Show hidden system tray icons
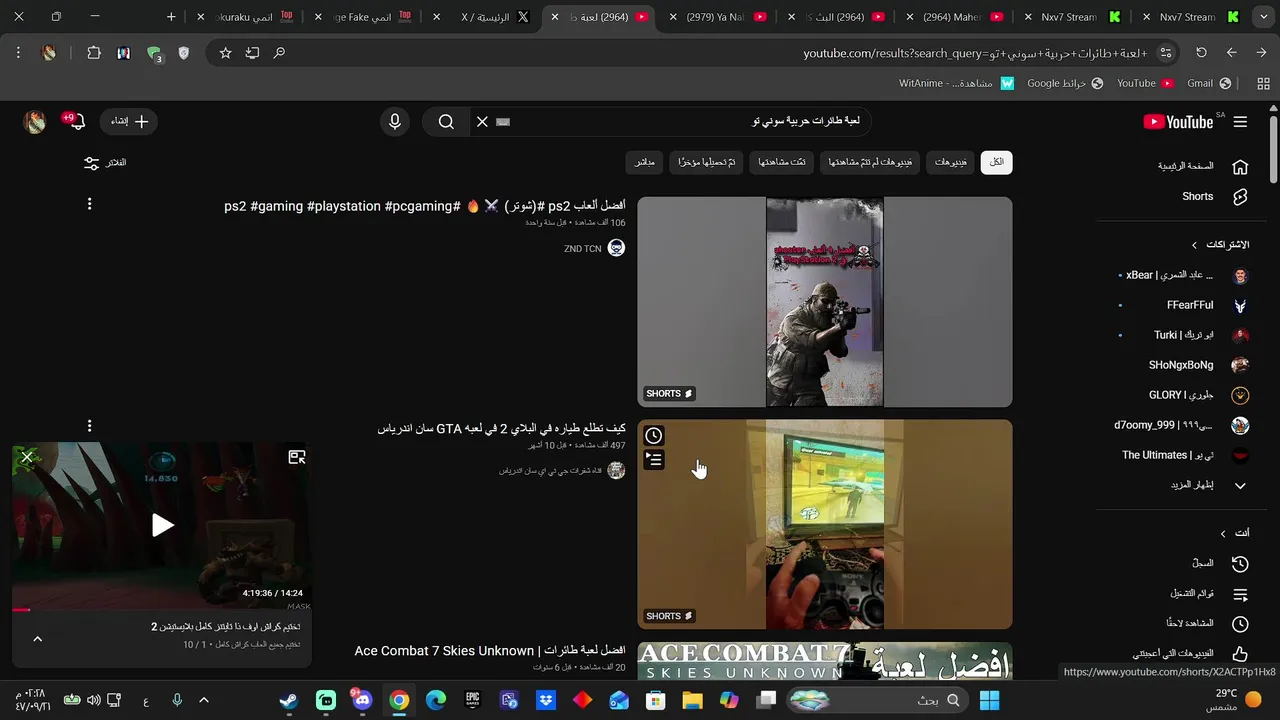This screenshot has width=1280, height=720. pyautogui.click(x=204, y=700)
